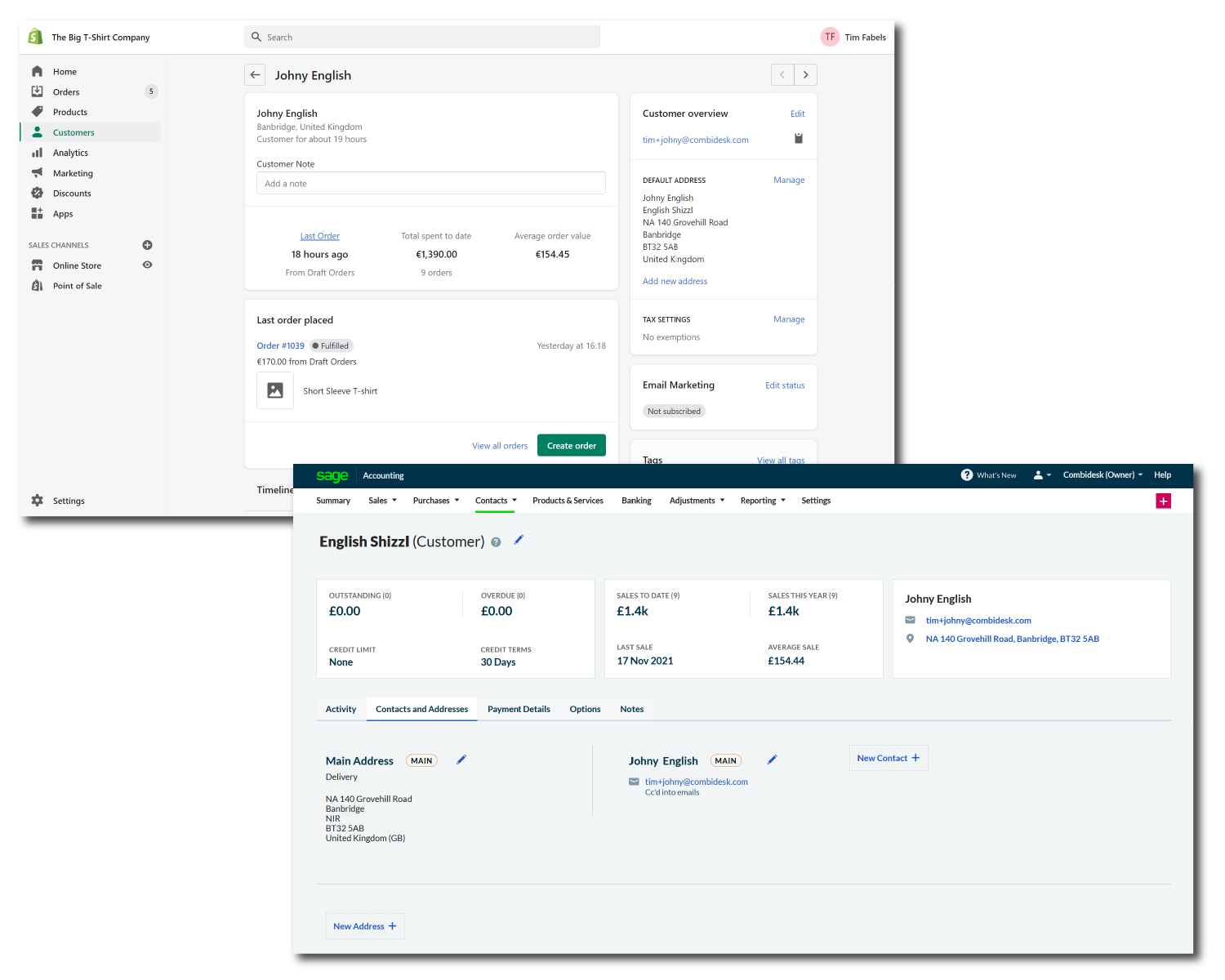Toggle Online Store visibility eye icon

[147, 265]
